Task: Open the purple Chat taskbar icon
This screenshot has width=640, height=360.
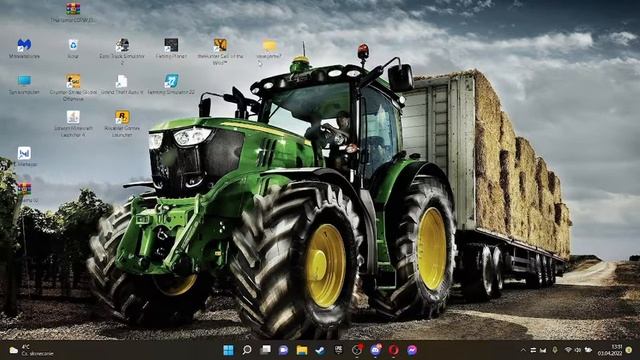Action: coord(283,350)
